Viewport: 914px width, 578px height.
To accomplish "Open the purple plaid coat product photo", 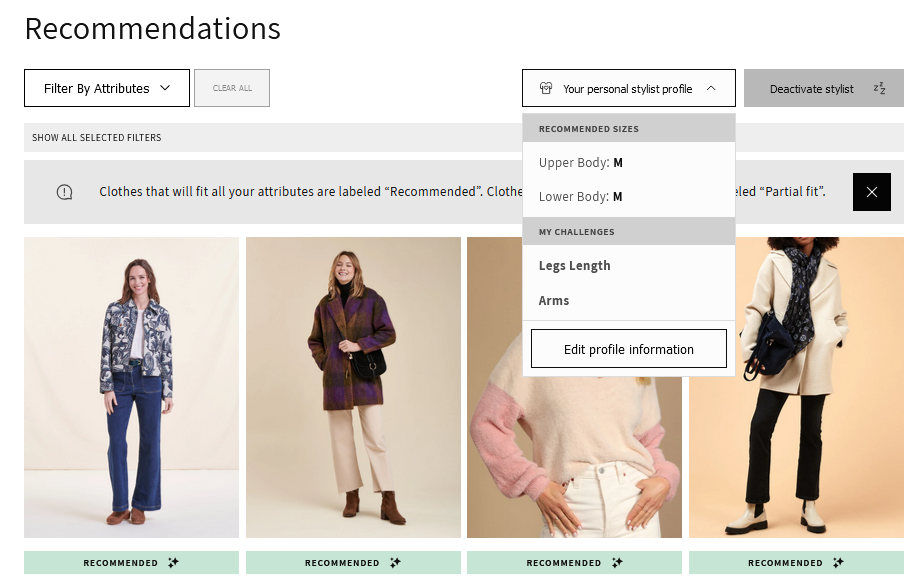I will point(352,387).
